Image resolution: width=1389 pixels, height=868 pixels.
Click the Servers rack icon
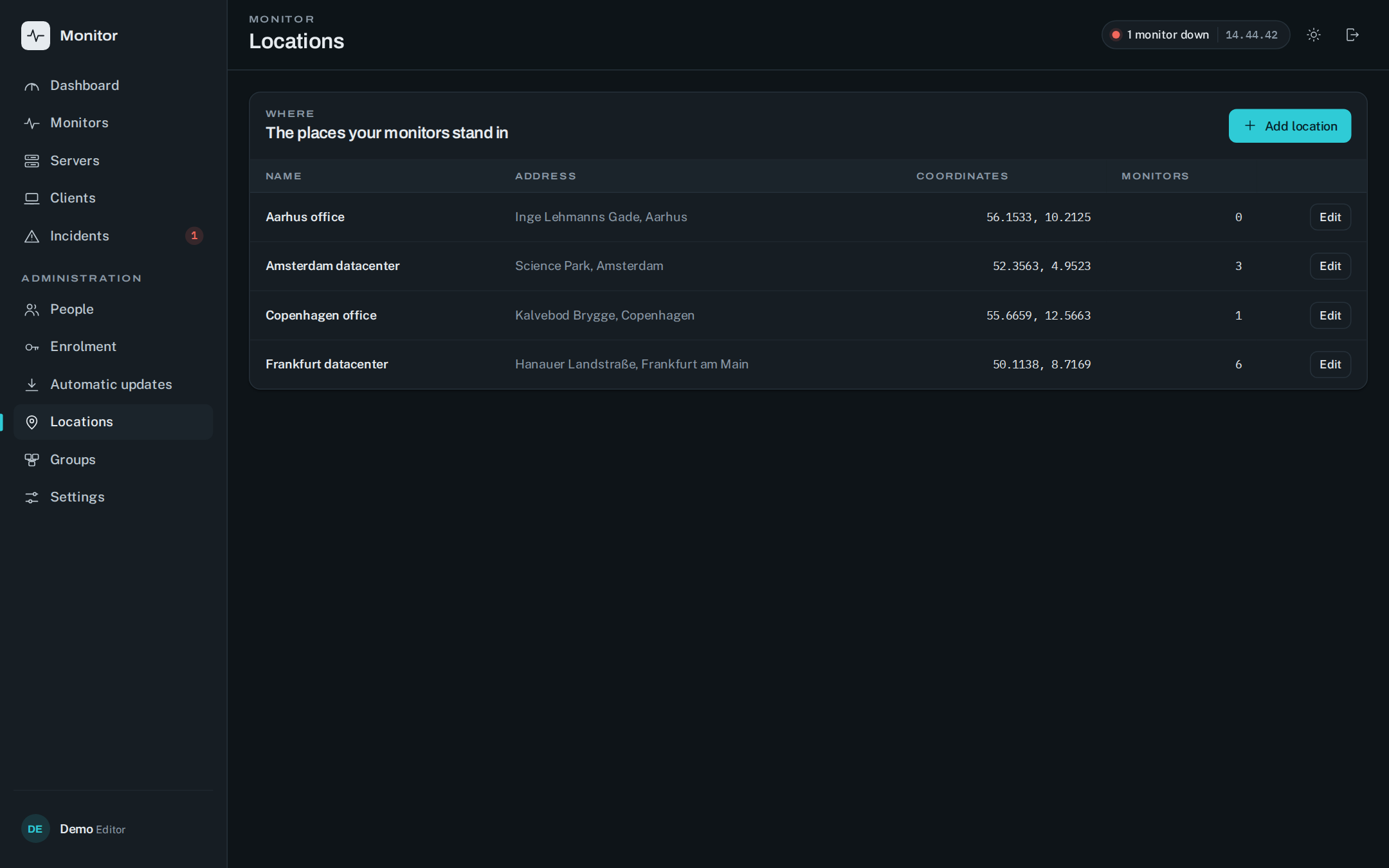coord(32,161)
